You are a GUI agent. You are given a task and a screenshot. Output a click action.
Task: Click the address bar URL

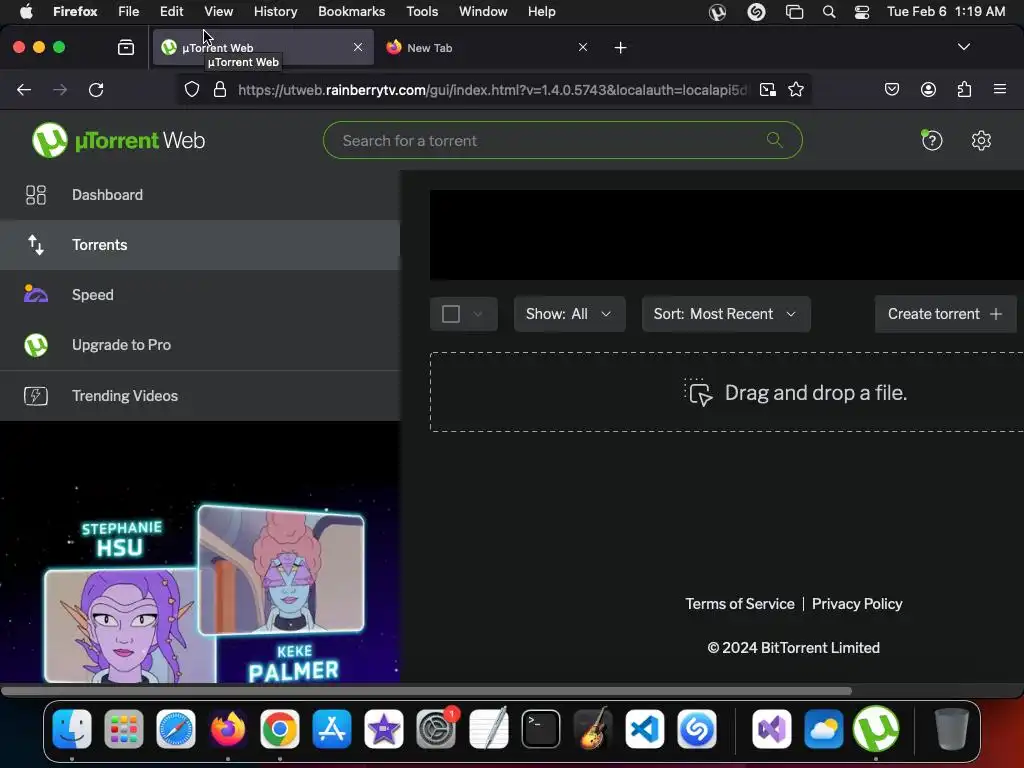tap(492, 90)
